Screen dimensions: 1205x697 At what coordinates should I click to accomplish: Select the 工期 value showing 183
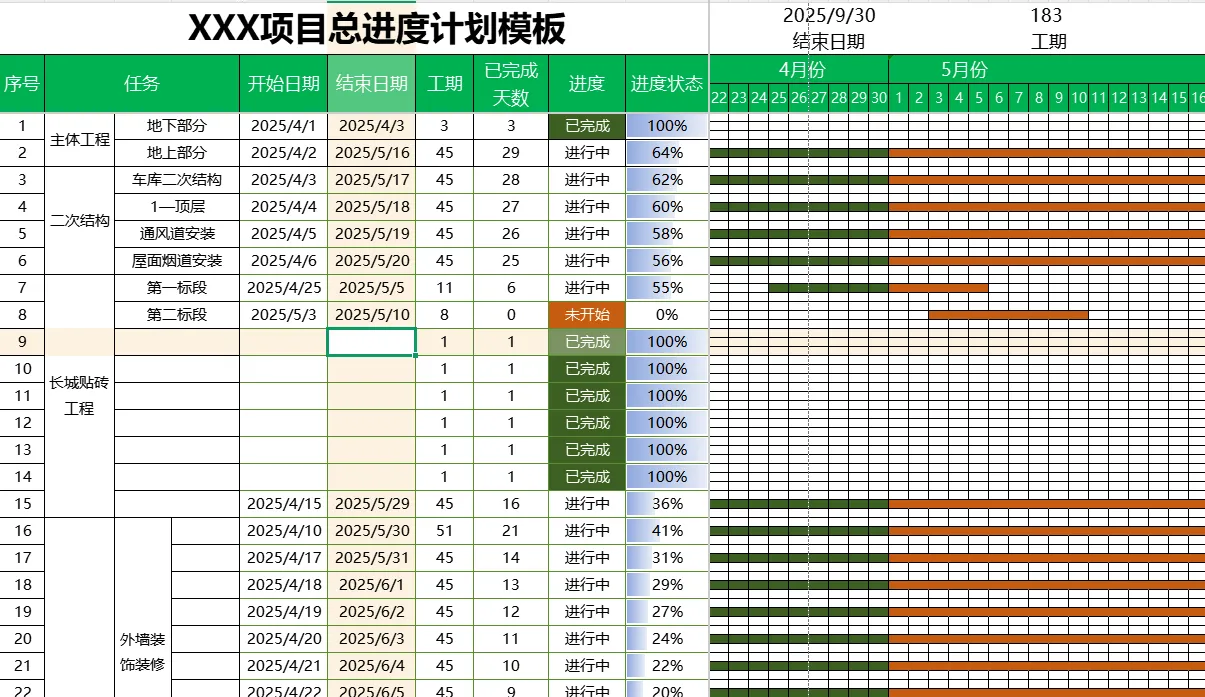point(1050,14)
